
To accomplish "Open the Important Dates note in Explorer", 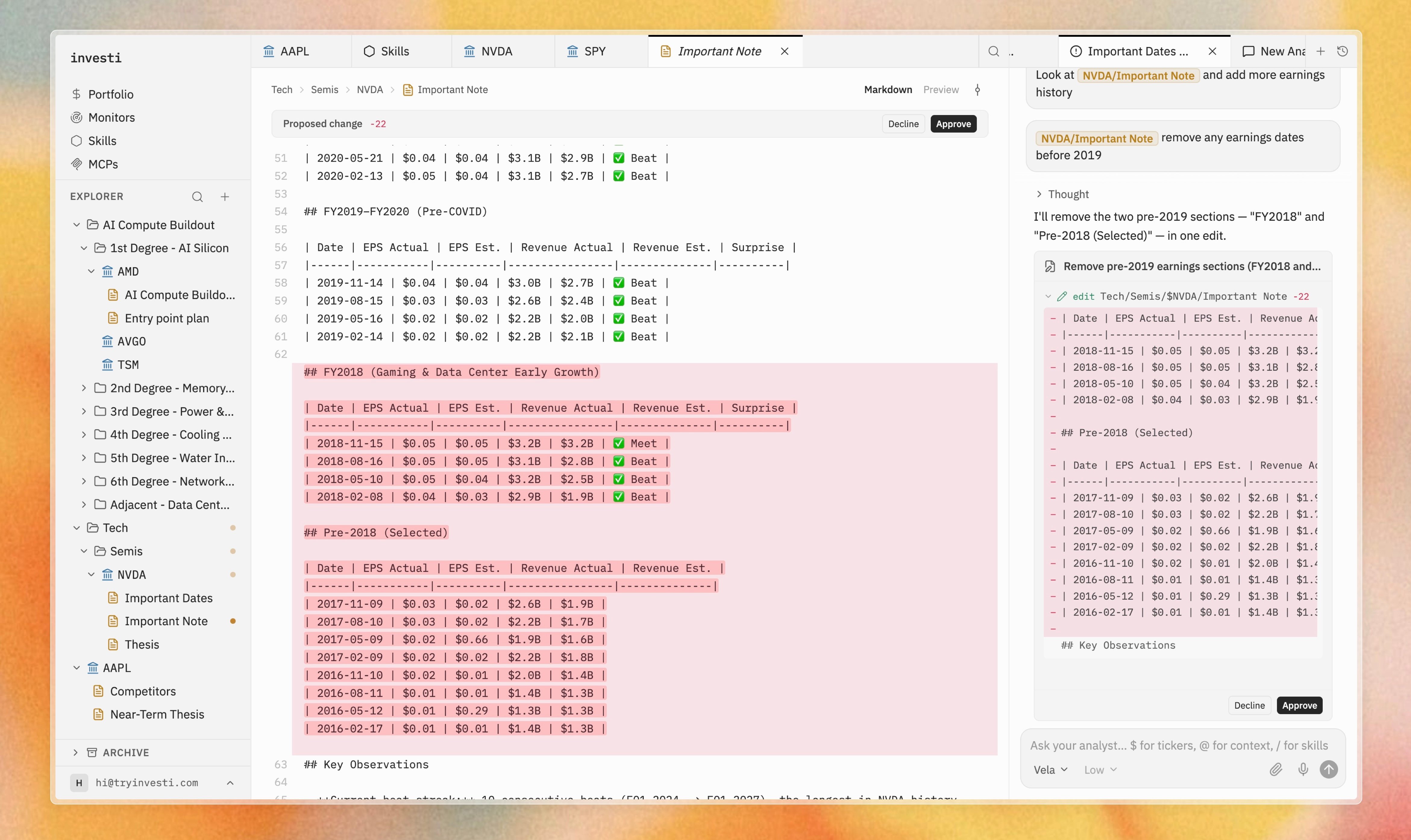I will (168, 598).
